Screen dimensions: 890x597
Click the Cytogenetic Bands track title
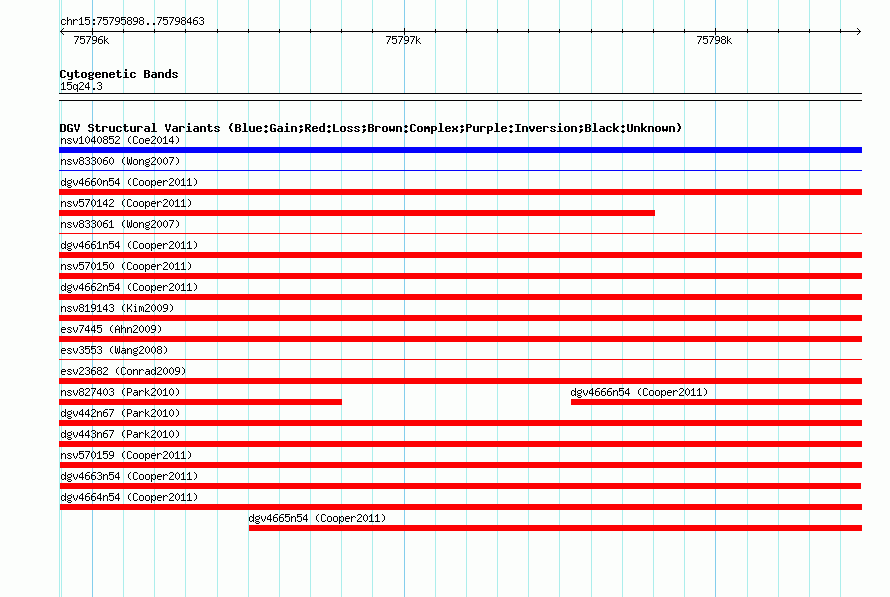pos(119,74)
